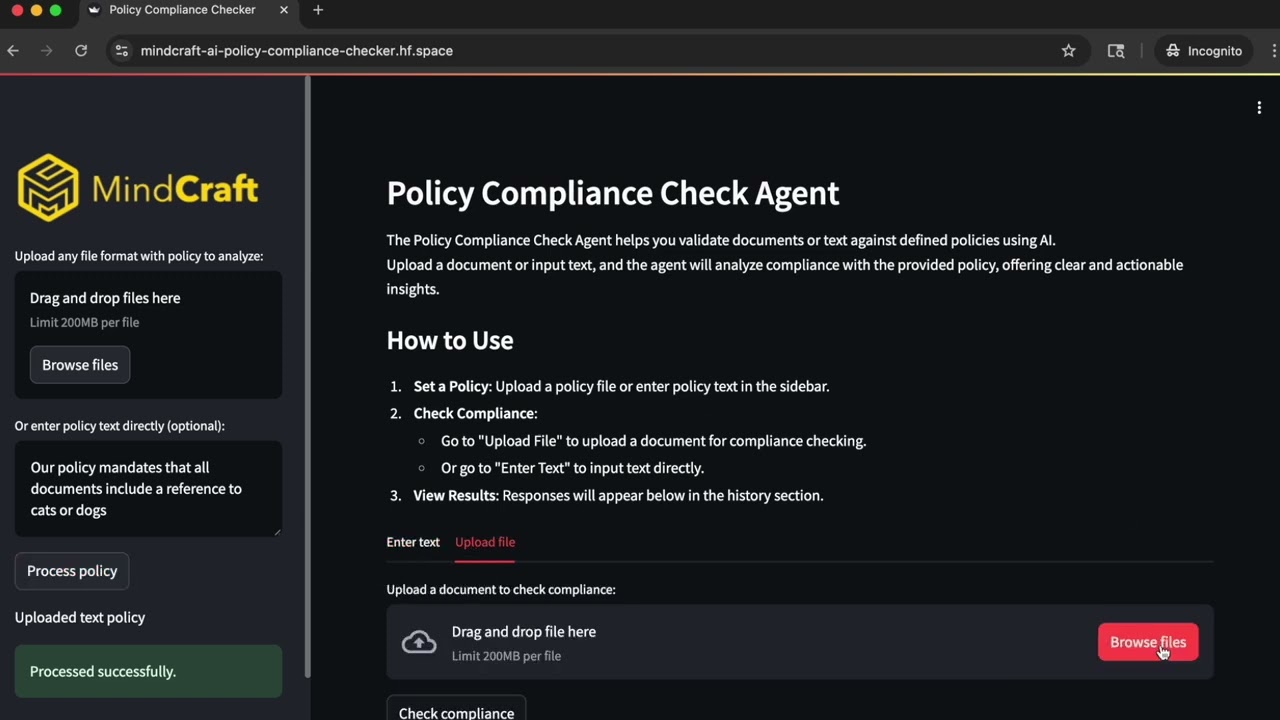This screenshot has height=720, width=1280.
Task: Click the MindCraft logo in the sidebar
Action: pyautogui.click(x=137, y=187)
